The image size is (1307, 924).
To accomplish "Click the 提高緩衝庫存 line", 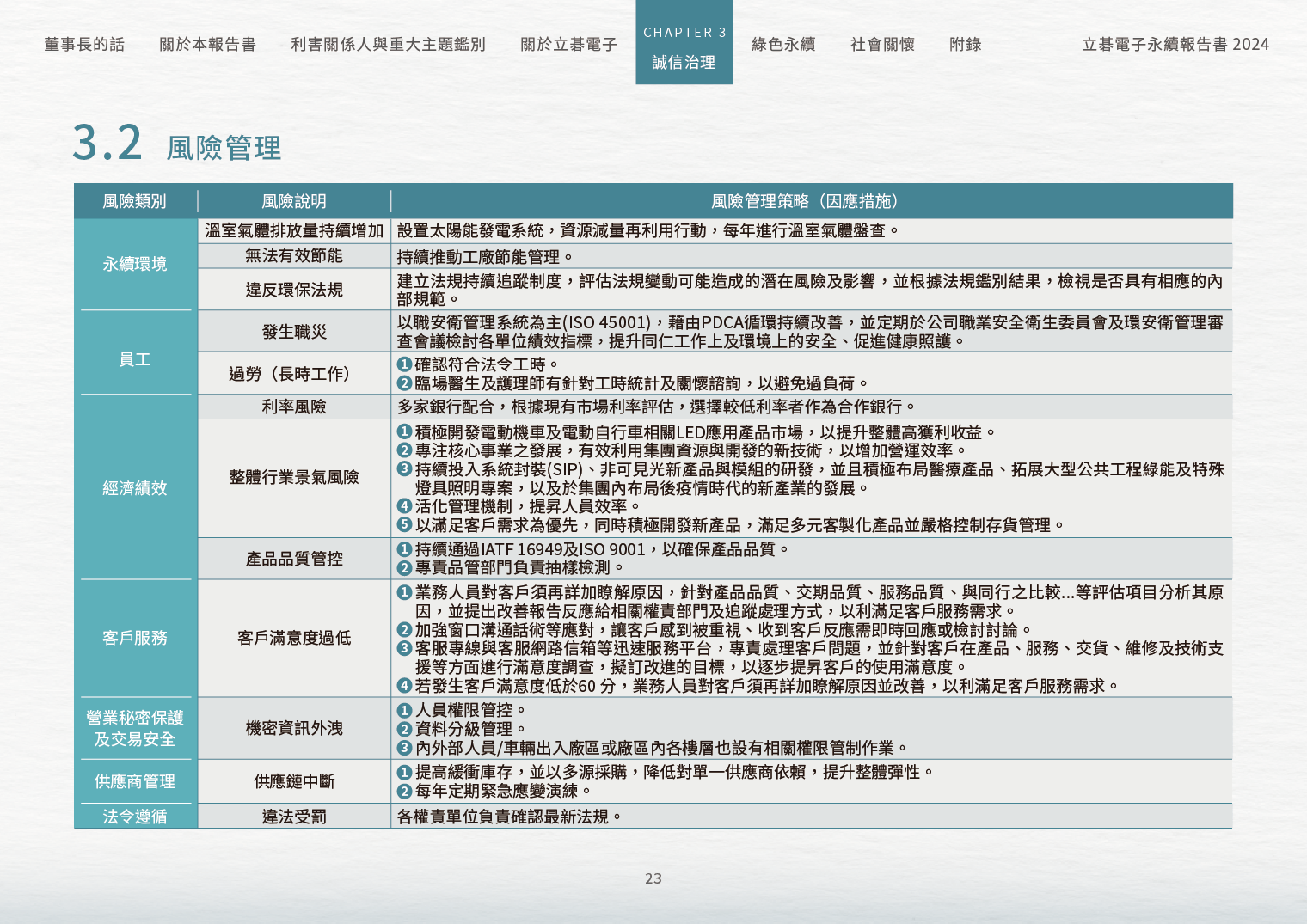I will click(666, 772).
